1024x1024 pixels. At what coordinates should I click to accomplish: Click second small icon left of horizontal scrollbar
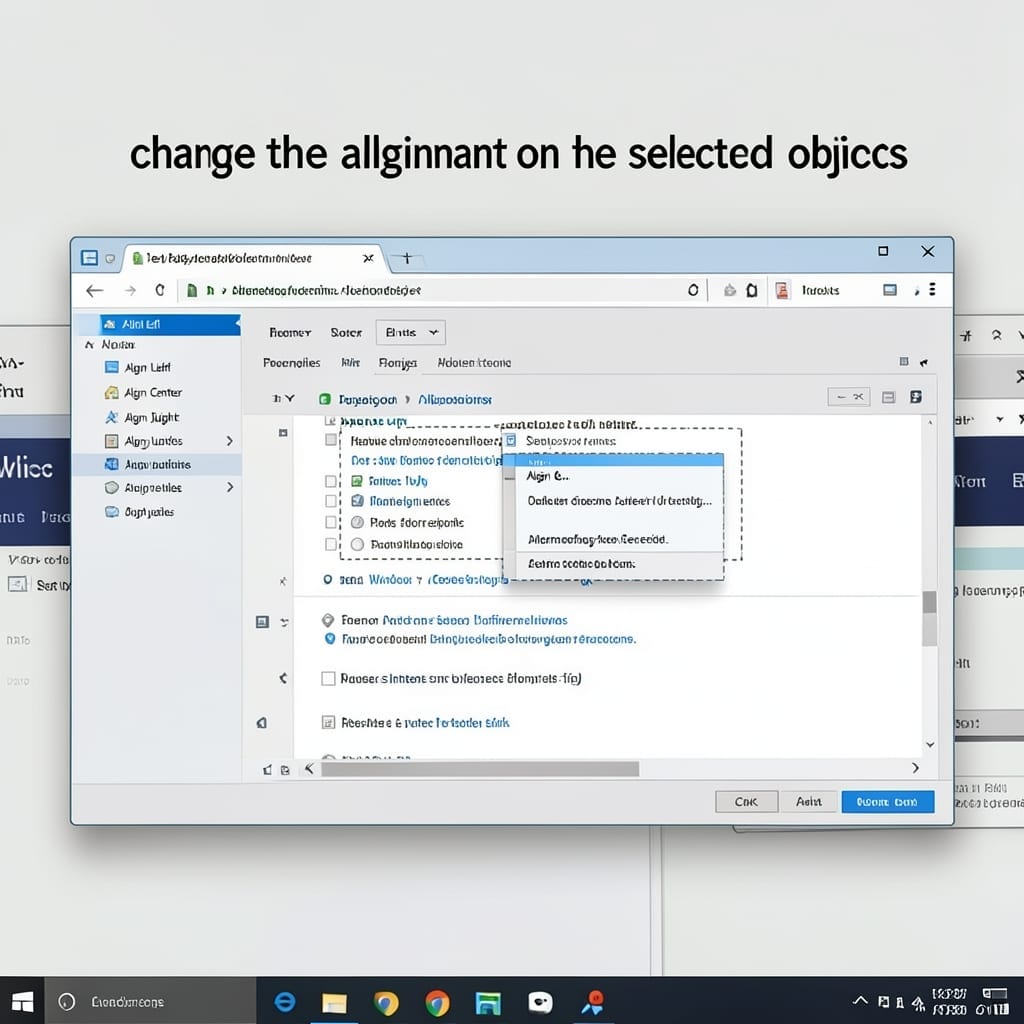285,770
